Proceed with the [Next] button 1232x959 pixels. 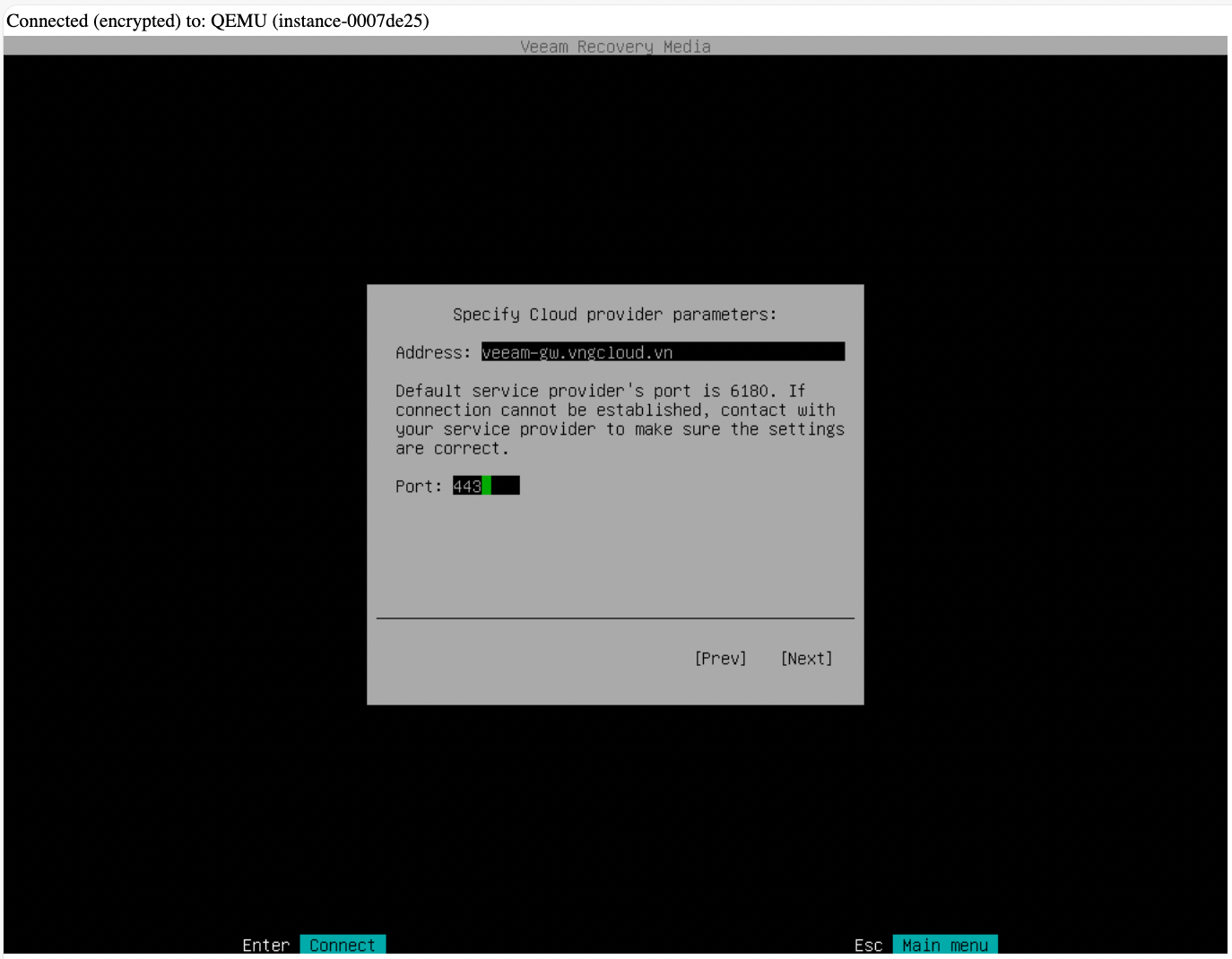806,659
